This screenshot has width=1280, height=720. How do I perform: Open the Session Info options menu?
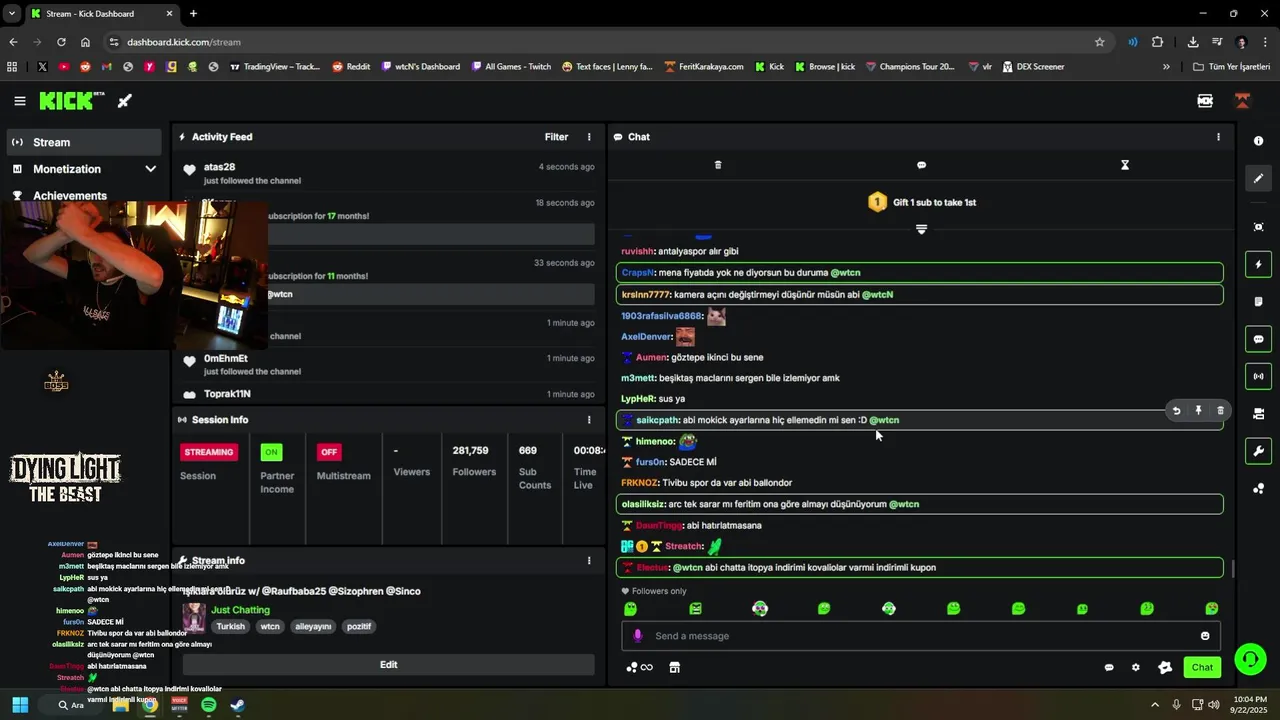(x=589, y=420)
